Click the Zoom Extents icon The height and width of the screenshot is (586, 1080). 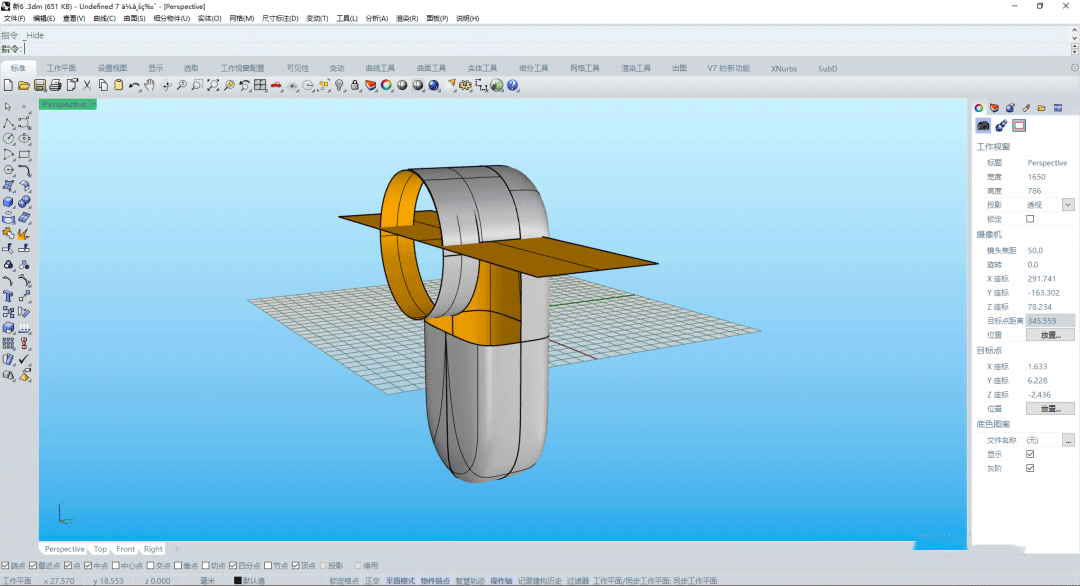click(x=213, y=86)
